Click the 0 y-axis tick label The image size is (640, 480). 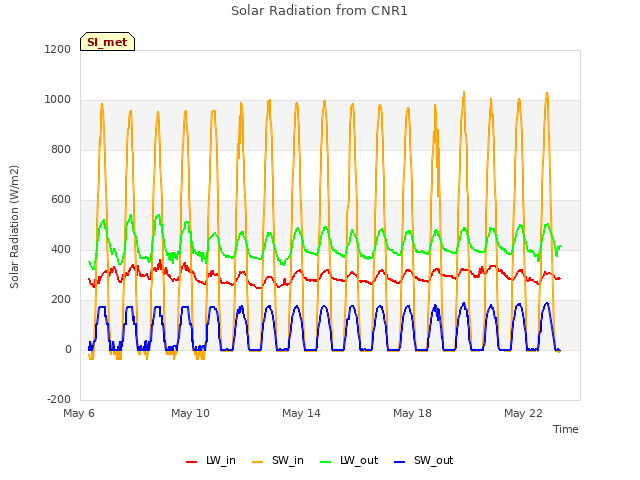68,349
